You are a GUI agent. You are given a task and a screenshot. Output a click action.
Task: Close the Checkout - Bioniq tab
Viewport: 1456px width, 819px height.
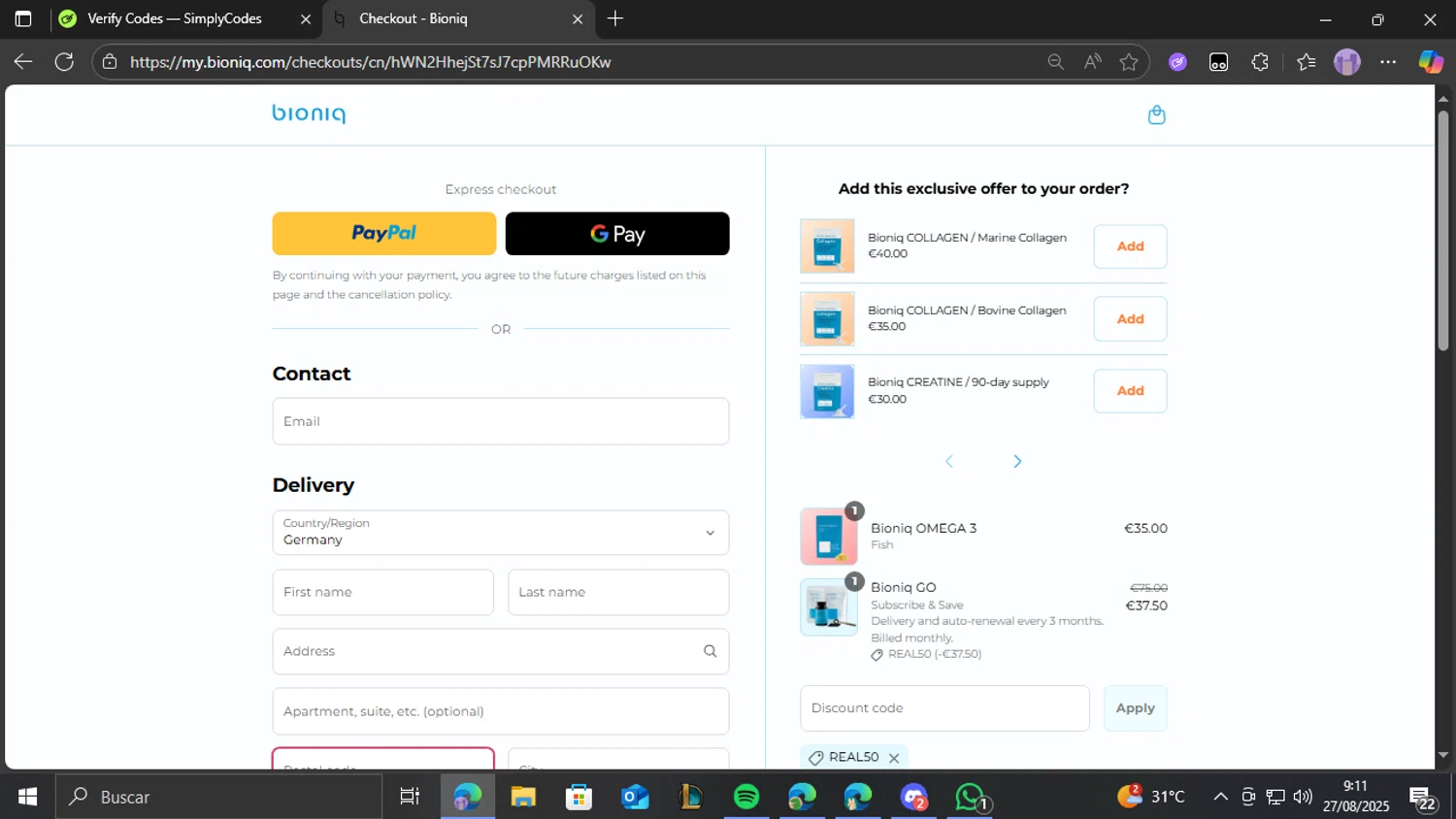(578, 18)
